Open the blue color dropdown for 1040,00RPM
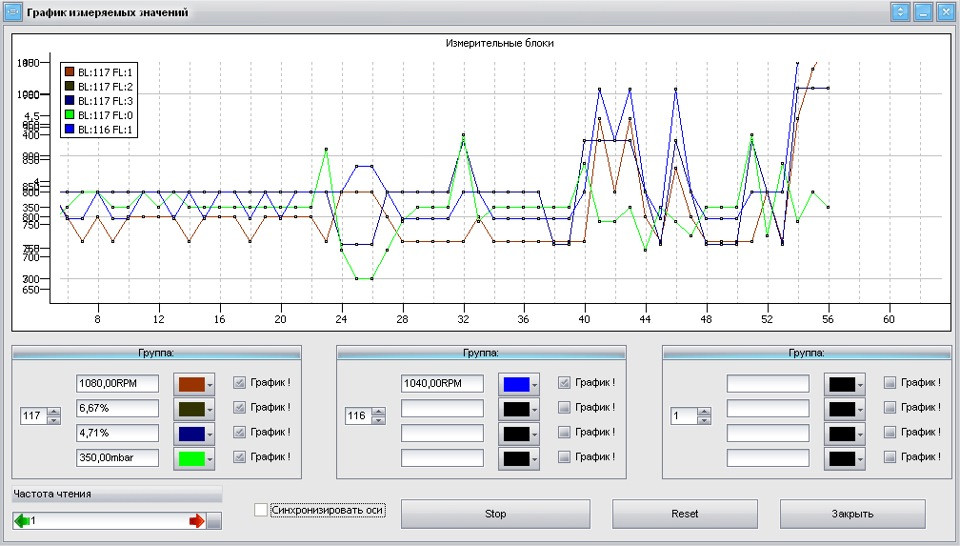The height and width of the screenshot is (546, 960). pos(519,384)
